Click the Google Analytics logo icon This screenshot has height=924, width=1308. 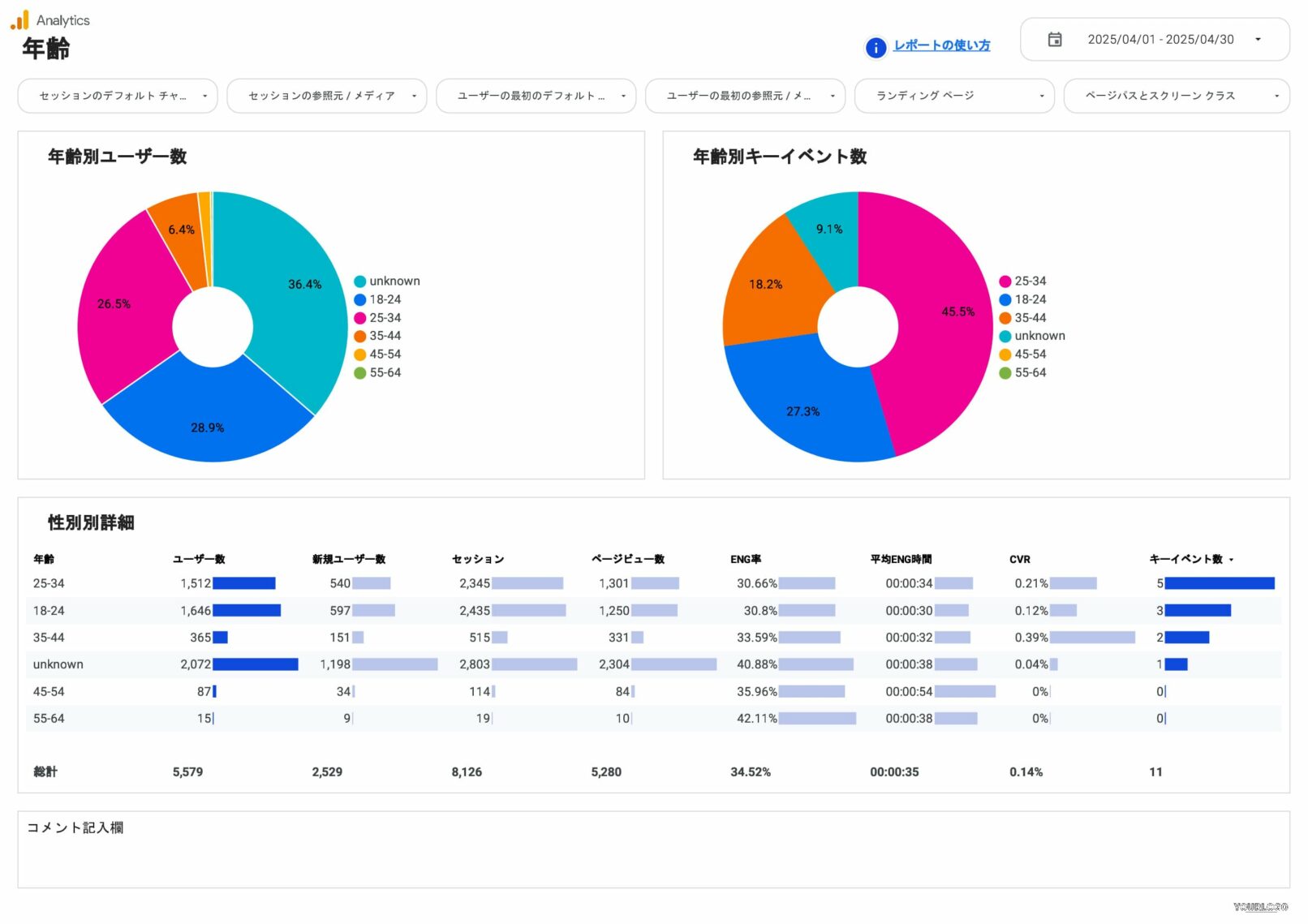click(19, 20)
